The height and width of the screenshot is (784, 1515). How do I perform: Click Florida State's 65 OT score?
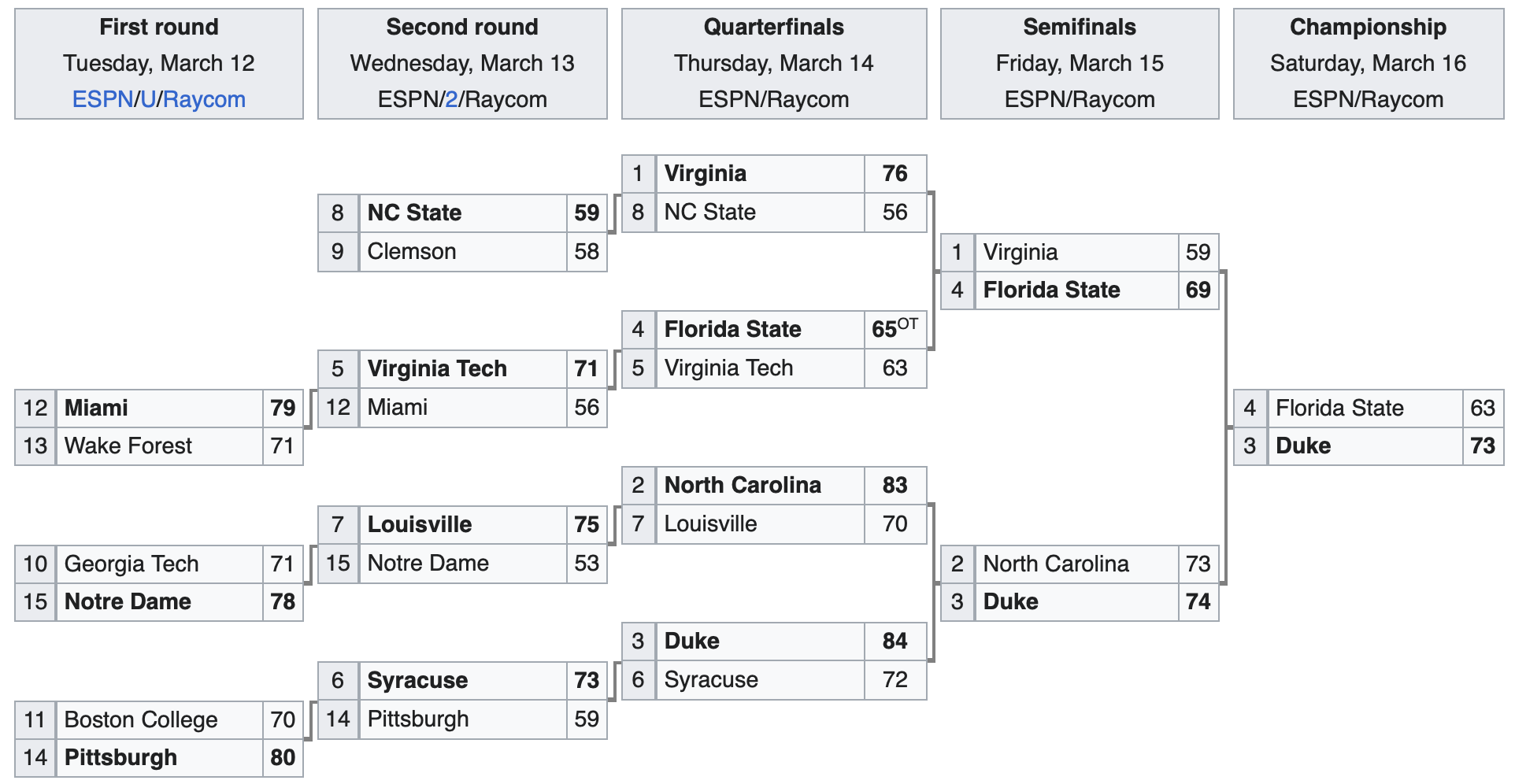point(895,330)
